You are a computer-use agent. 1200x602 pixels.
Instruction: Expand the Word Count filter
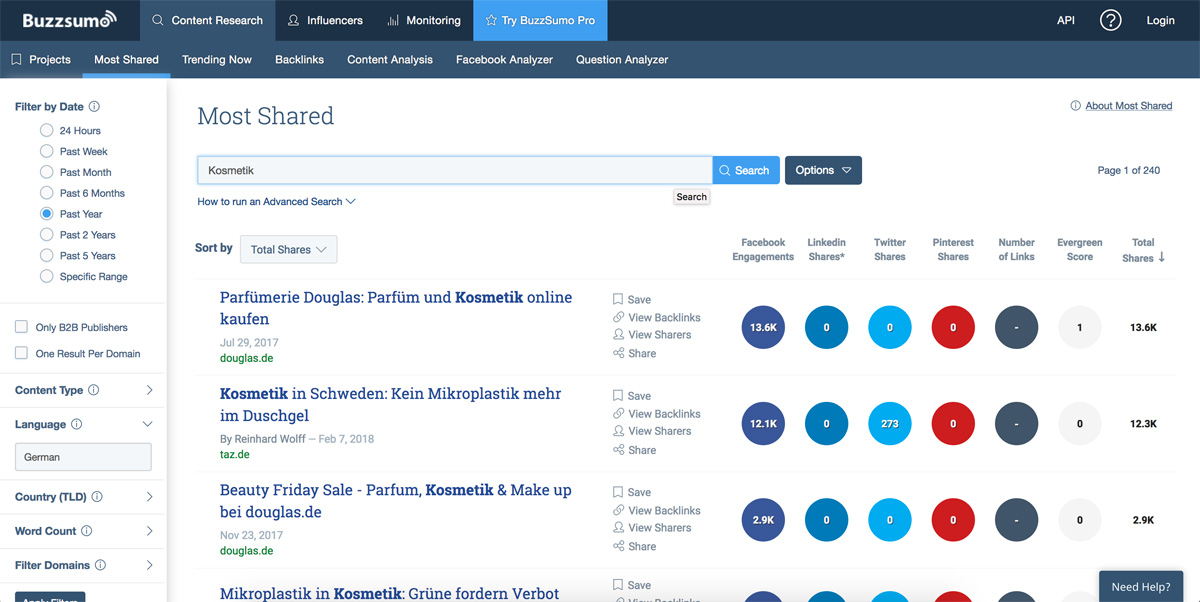pos(149,531)
